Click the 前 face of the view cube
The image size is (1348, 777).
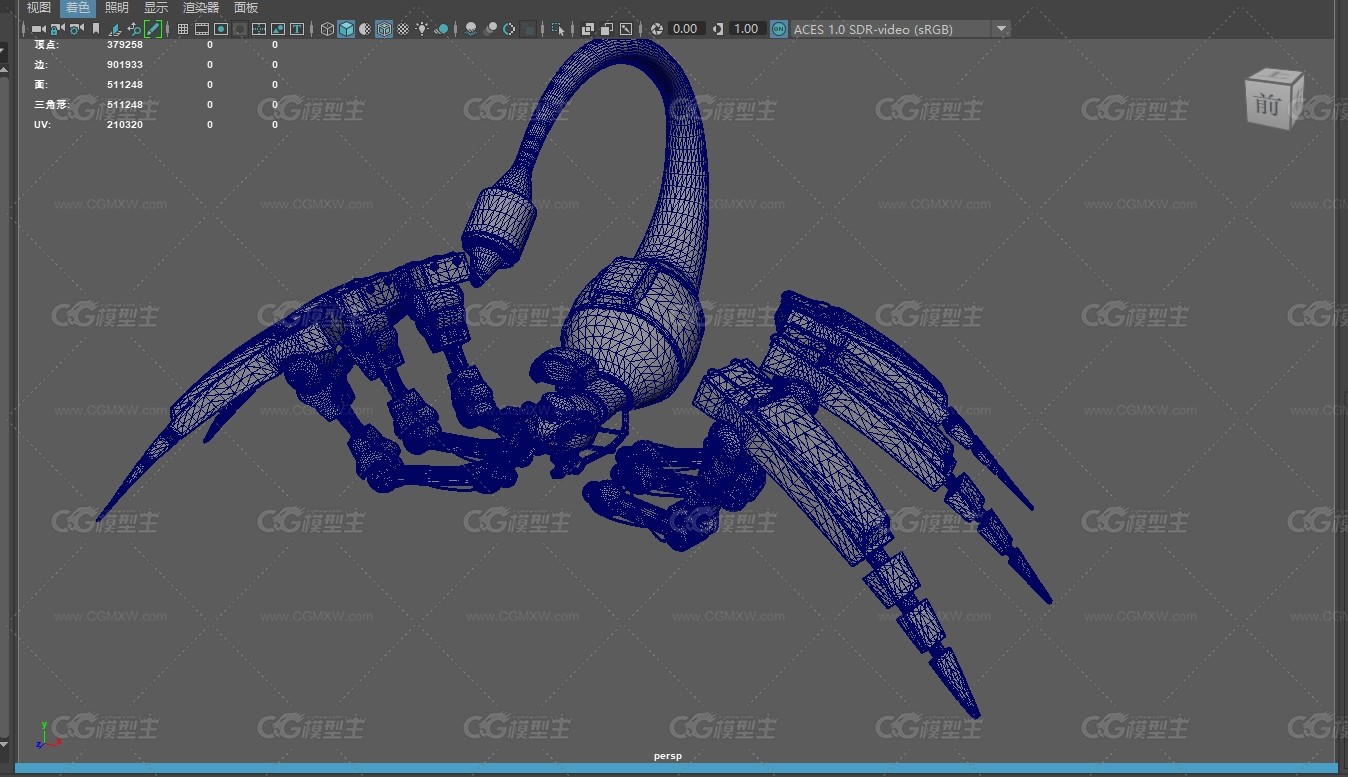1268,105
